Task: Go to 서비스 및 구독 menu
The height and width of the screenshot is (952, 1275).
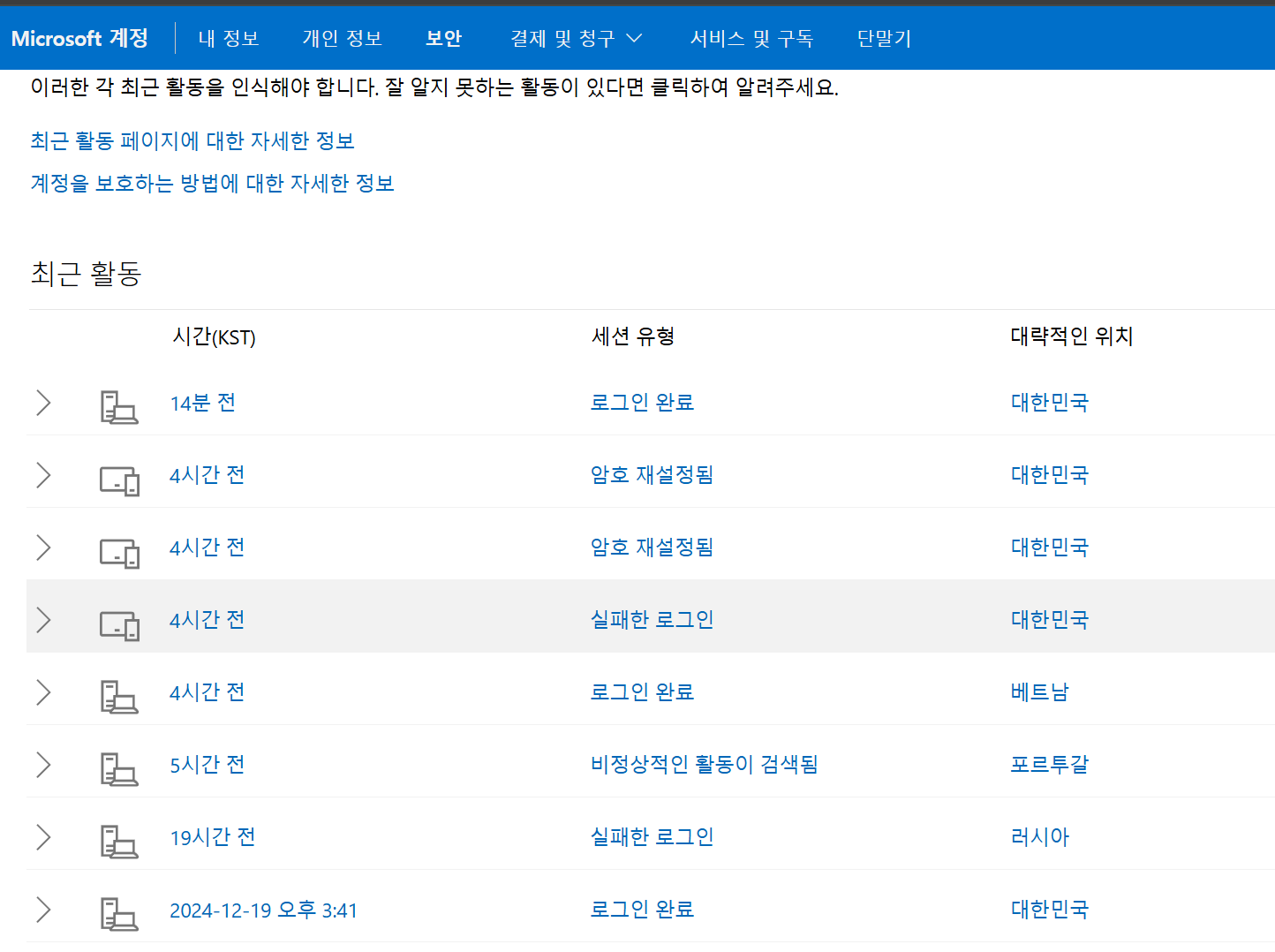Action: pyautogui.click(x=751, y=38)
